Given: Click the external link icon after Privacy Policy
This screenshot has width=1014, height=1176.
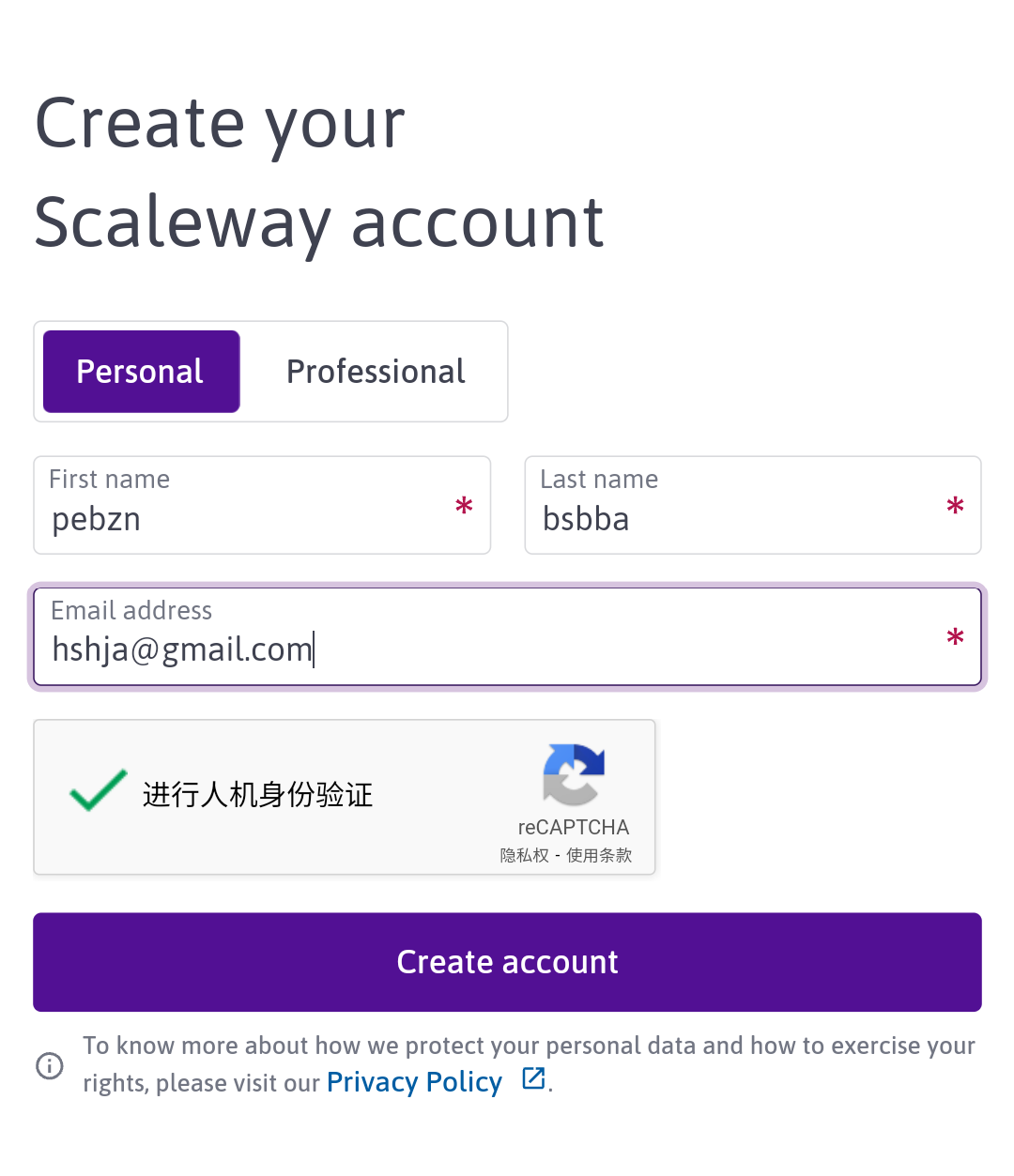Looking at the screenshot, I should coord(533,1078).
